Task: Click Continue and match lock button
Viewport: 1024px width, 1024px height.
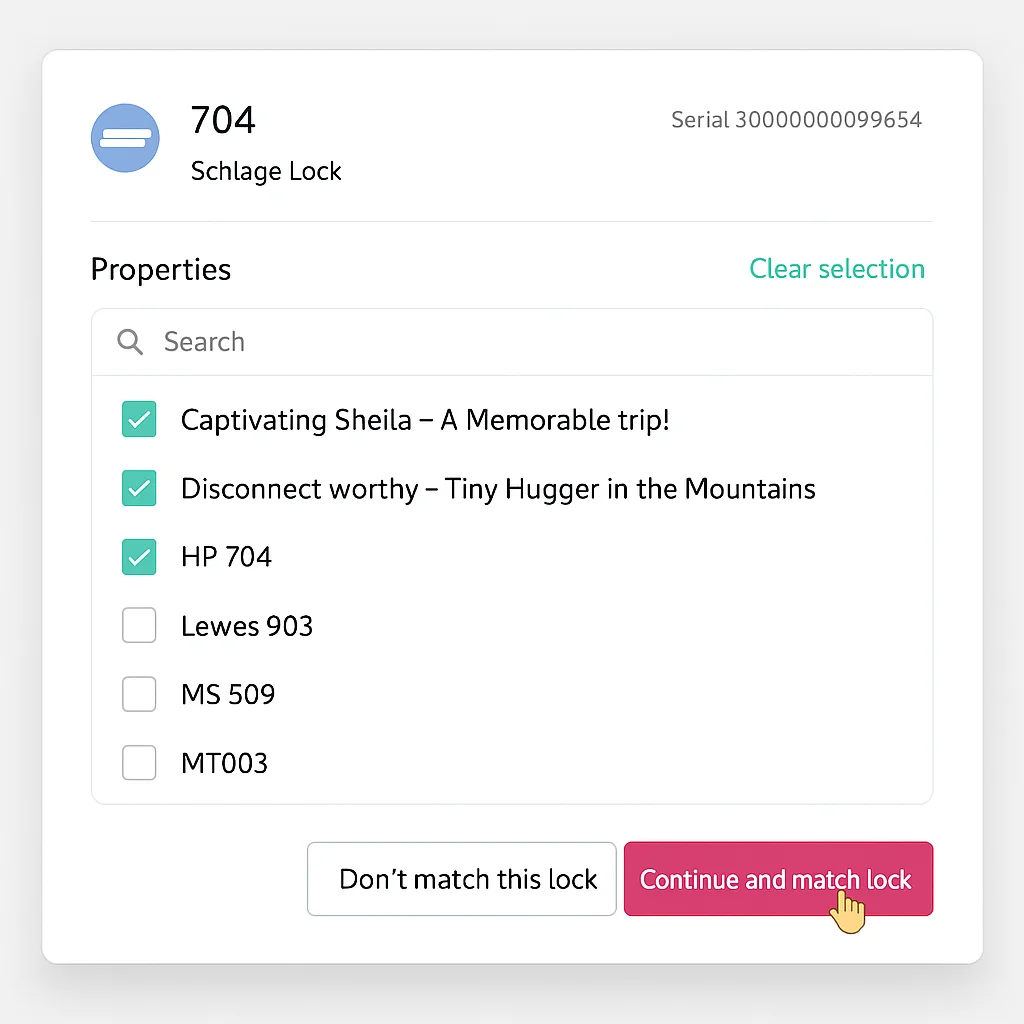Action: pos(778,879)
